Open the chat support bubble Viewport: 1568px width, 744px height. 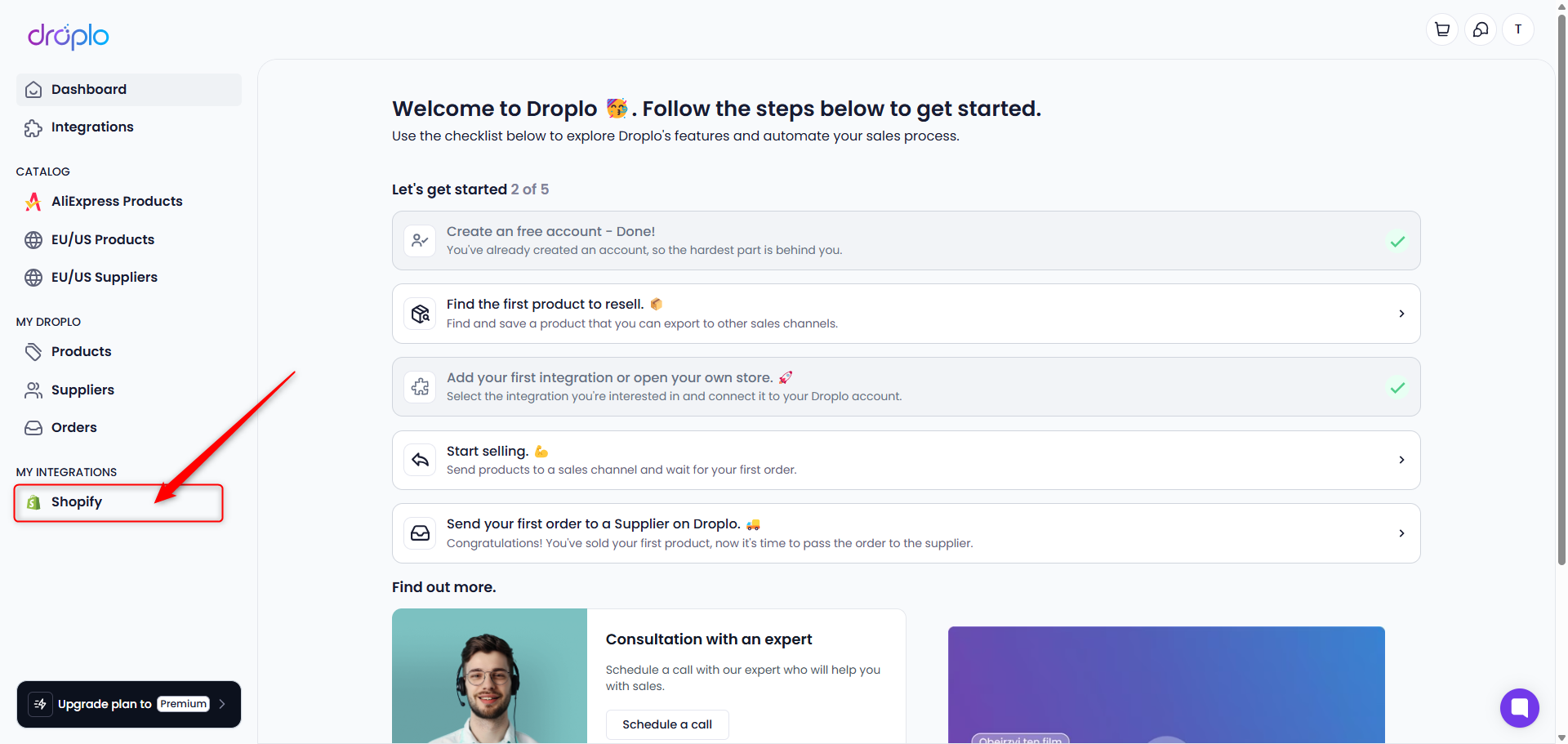1519,707
